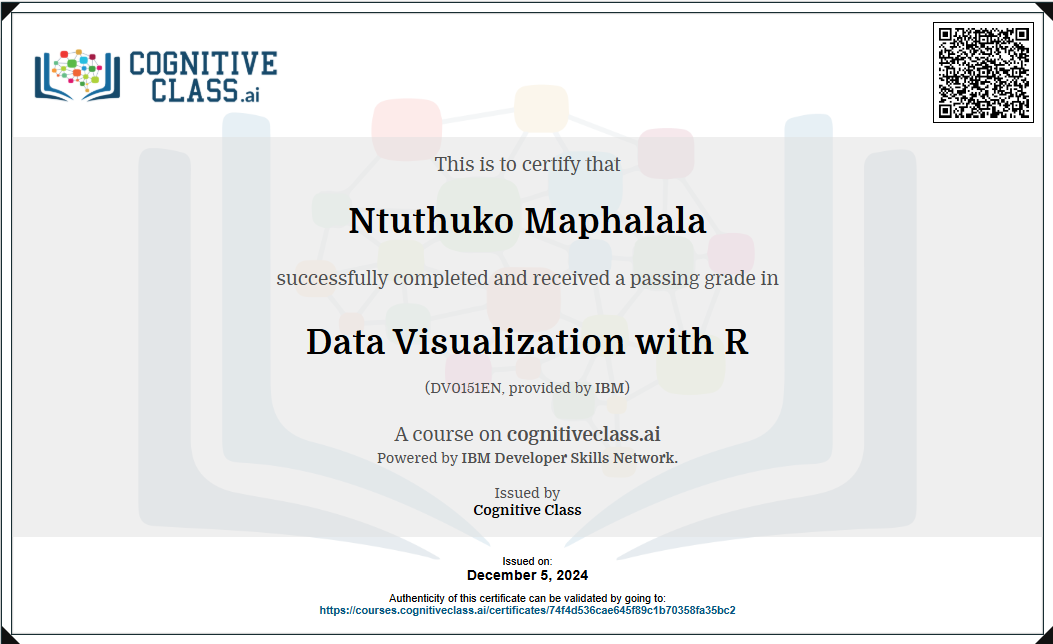Image resolution: width=1053 pixels, height=644 pixels.
Task: Click the Cognitive Class brain-book logo icon
Action: tap(77, 75)
